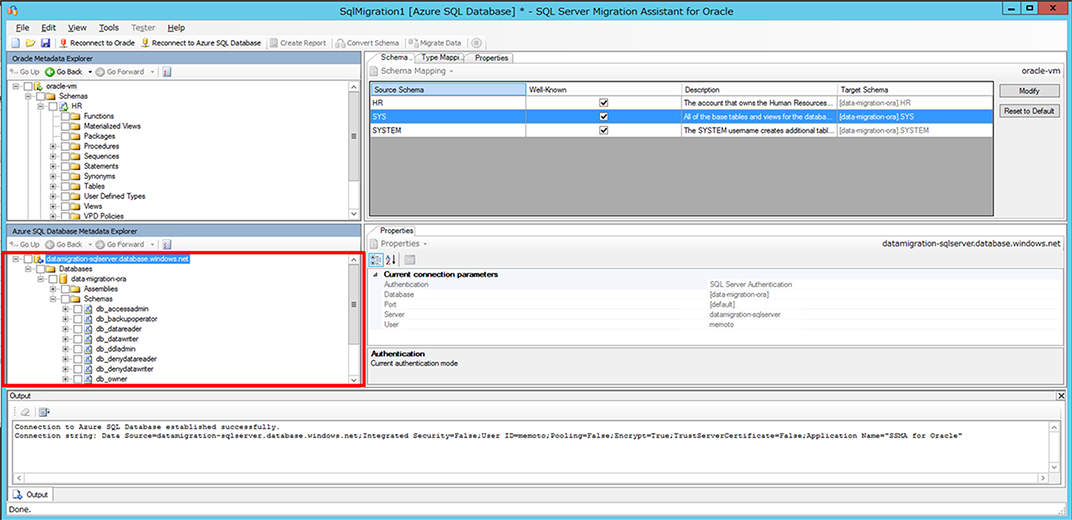Viewport: 1072px width, 520px height.
Task: Click the Convert Schema toolbar item
Action: tap(368, 42)
